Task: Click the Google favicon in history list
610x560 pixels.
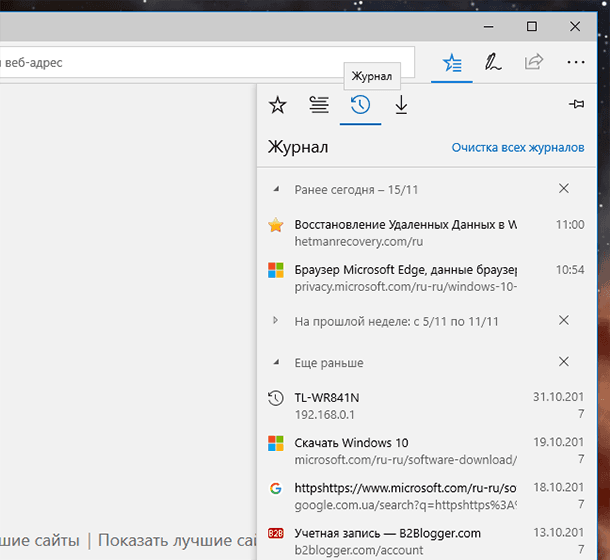Action: [x=275, y=488]
